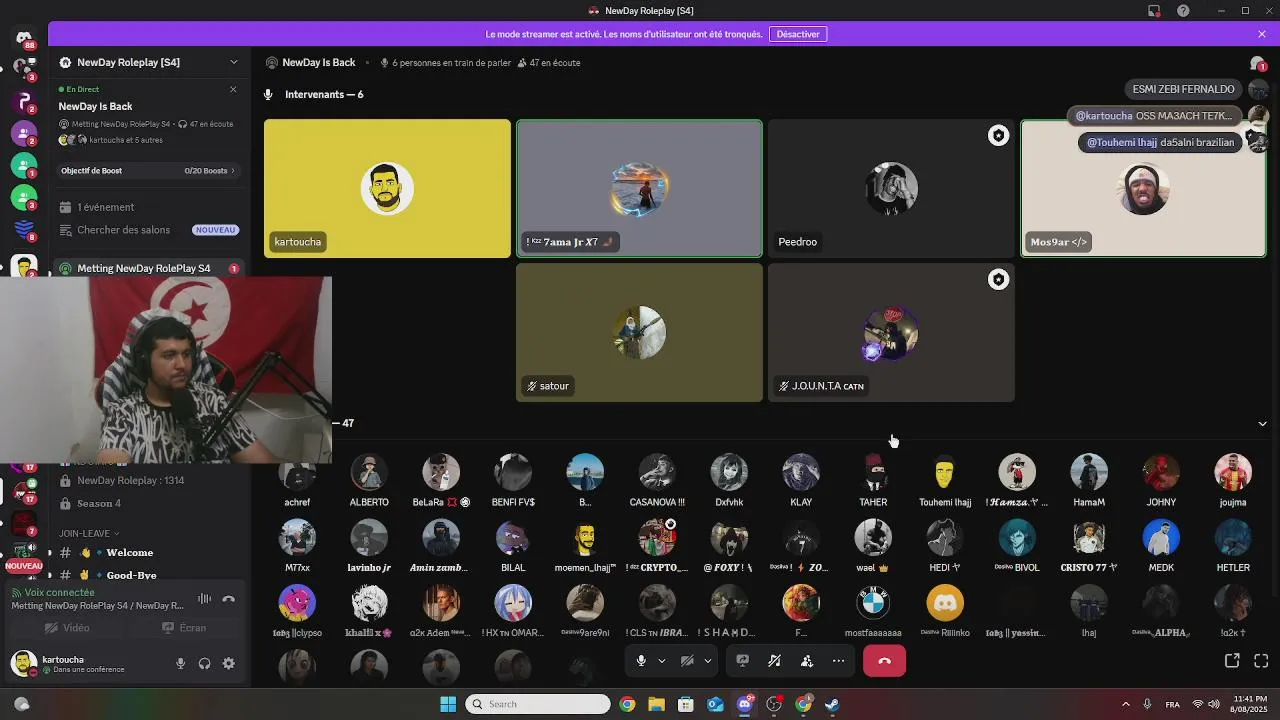The image size is (1280, 720).
Task: Open Objectif de Boost progress
Action: click(148, 171)
